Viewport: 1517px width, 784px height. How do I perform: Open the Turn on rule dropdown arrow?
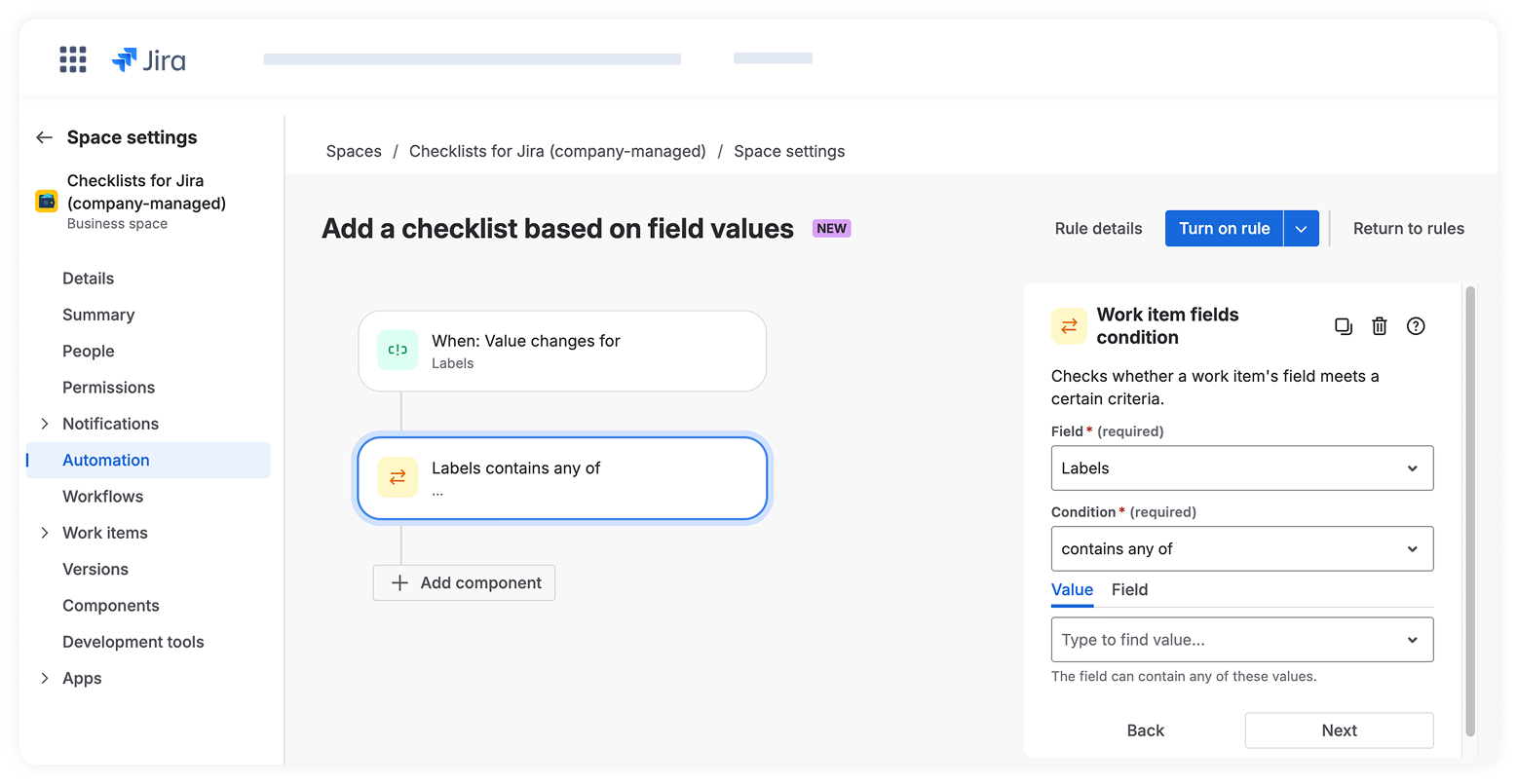click(1301, 229)
